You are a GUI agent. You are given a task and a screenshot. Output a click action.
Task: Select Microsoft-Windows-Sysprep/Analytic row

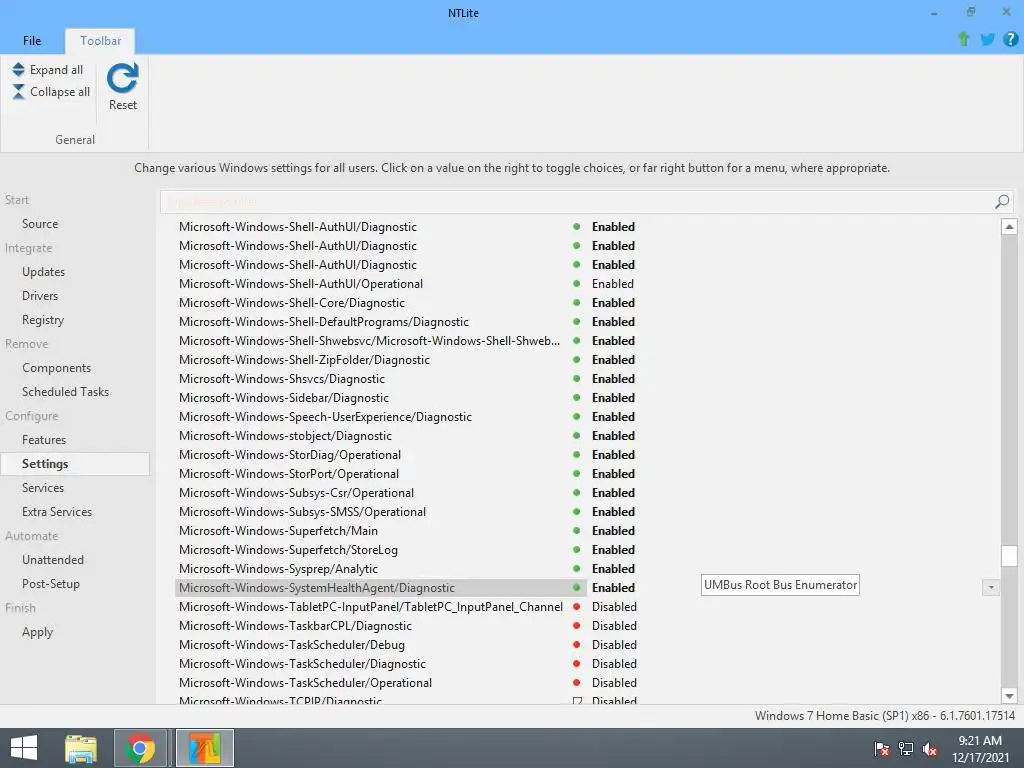[x=278, y=569]
